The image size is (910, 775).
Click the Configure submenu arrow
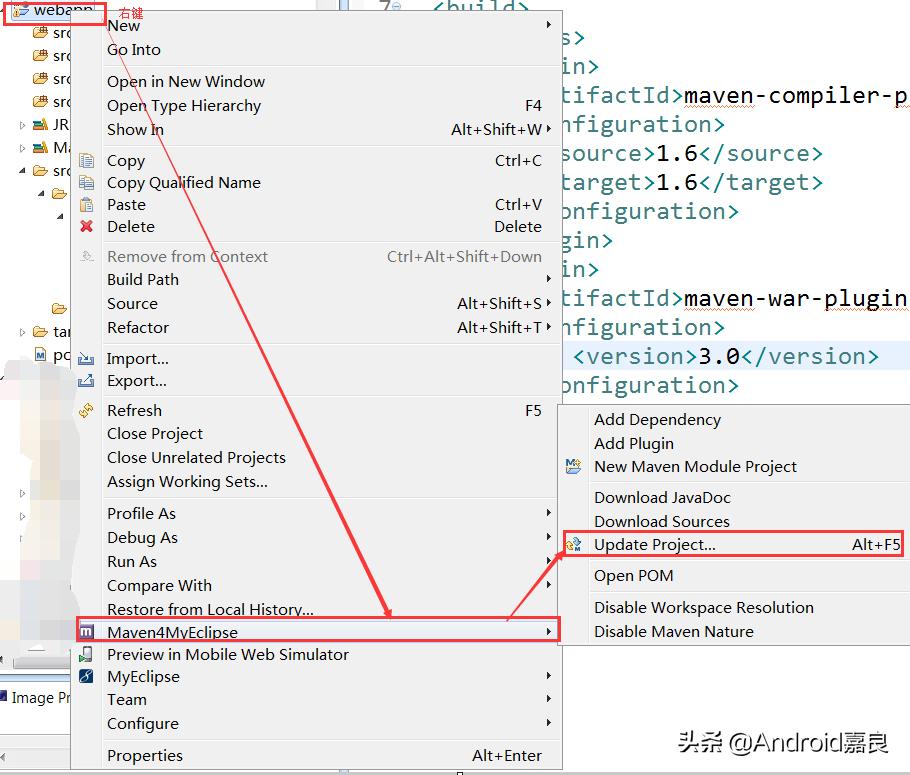coord(548,723)
